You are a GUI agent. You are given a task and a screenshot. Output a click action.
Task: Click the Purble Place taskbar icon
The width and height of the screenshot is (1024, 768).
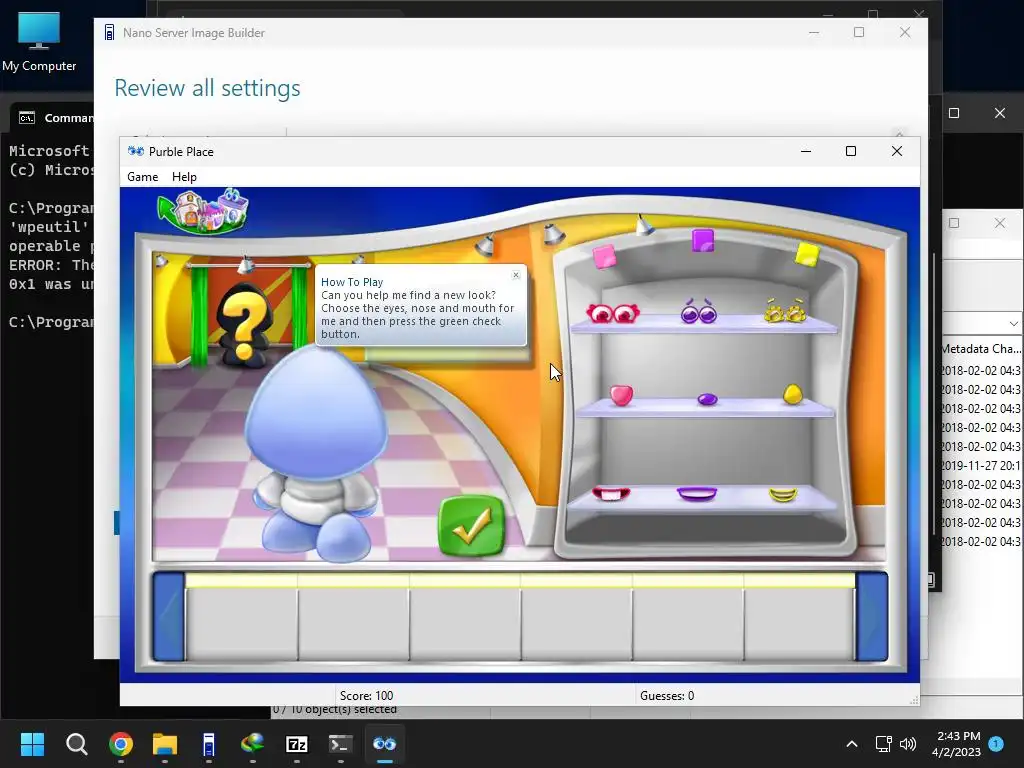(x=384, y=744)
